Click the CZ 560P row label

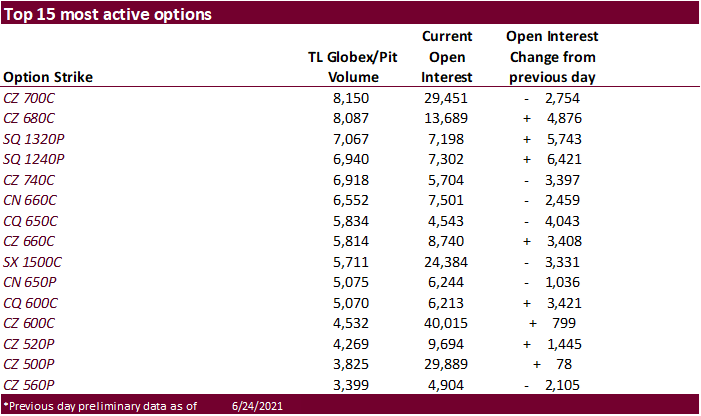coord(31,383)
